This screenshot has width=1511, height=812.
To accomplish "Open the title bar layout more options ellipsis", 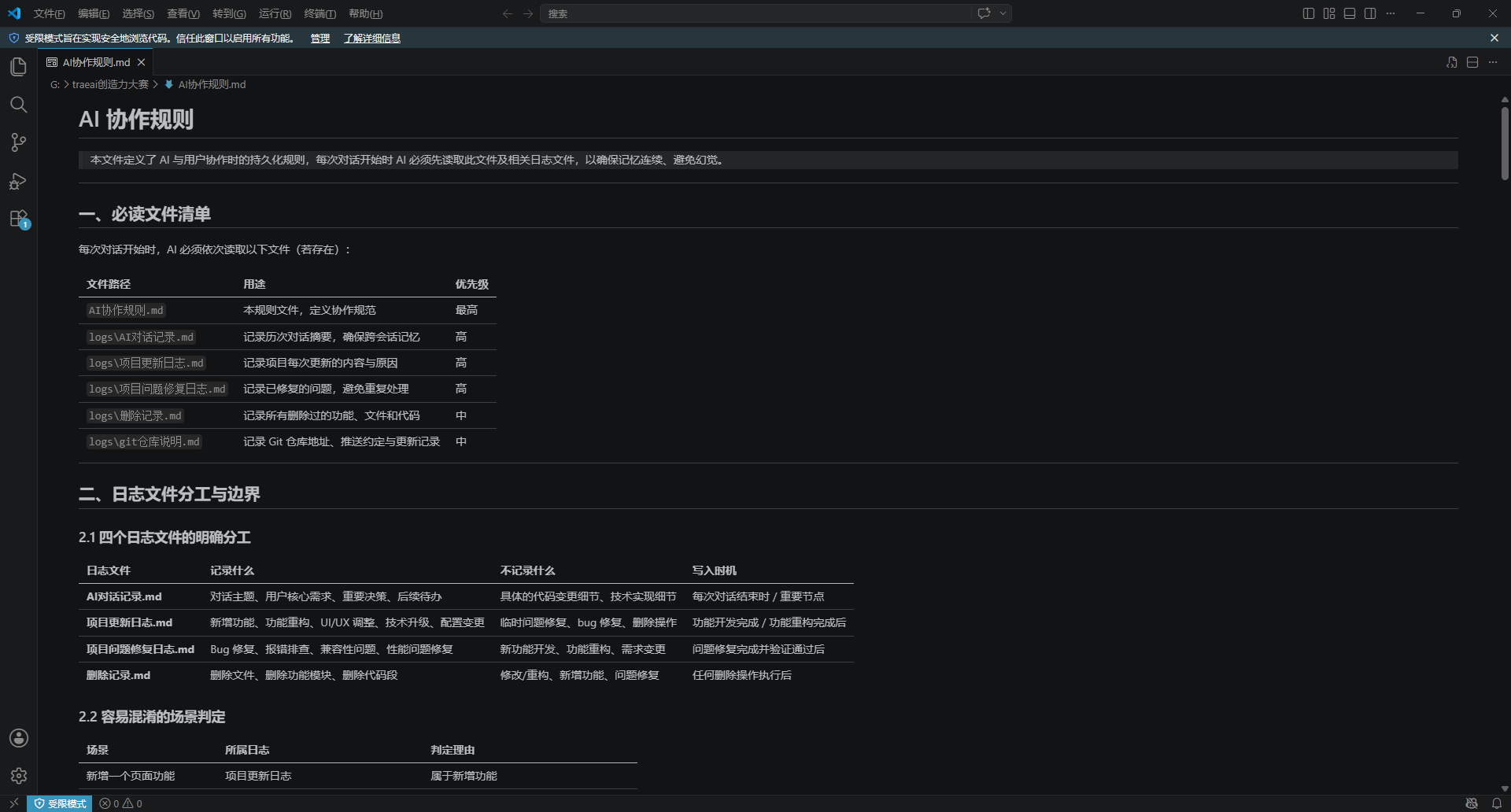I will pyautogui.click(x=1391, y=13).
